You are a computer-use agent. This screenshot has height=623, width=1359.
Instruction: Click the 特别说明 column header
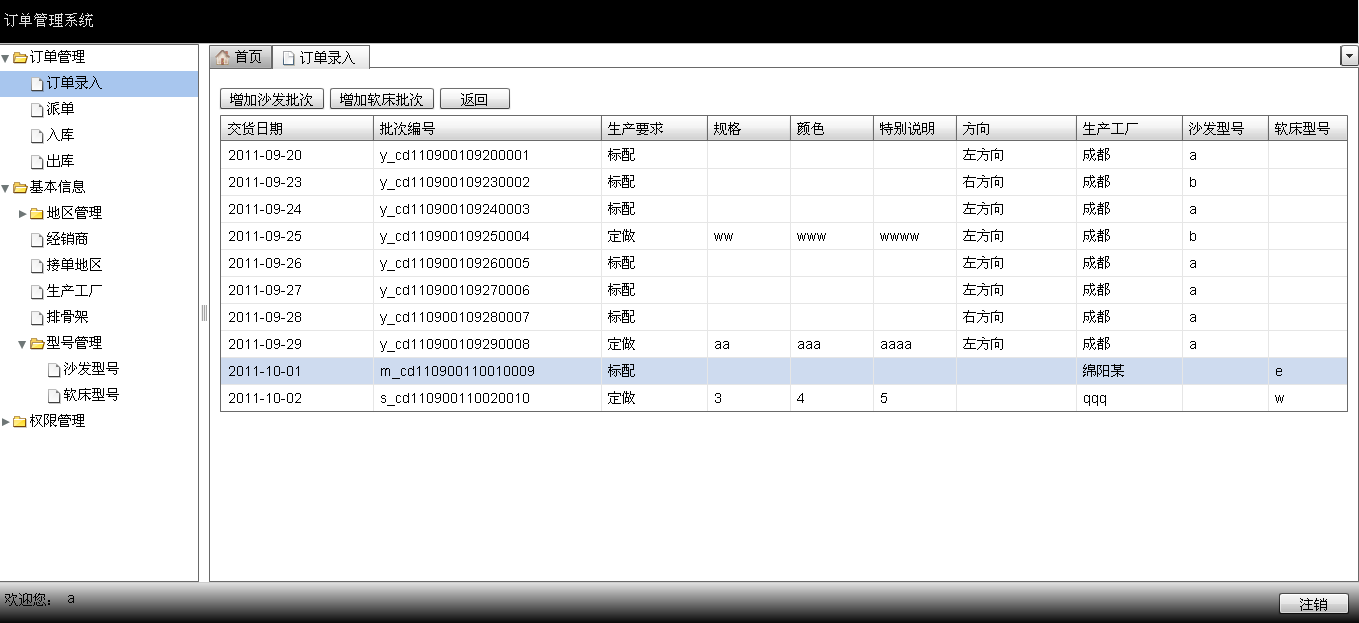(x=915, y=128)
